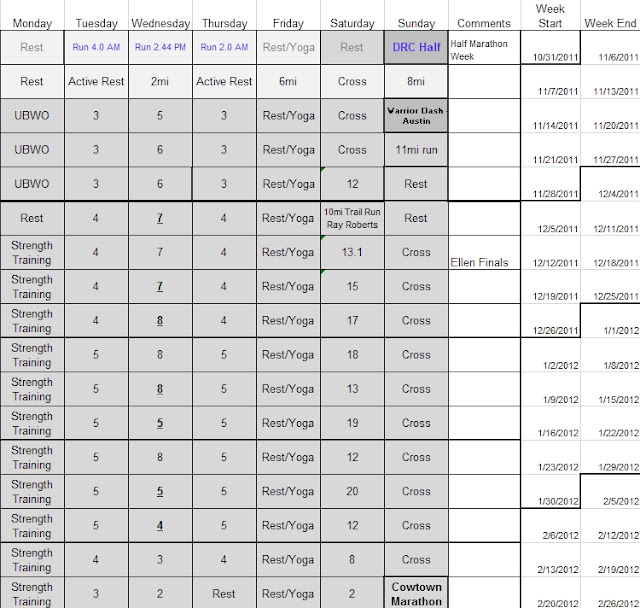Select the 2/13/2012 week start date
The height and width of the screenshot is (608, 640).
point(550,559)
